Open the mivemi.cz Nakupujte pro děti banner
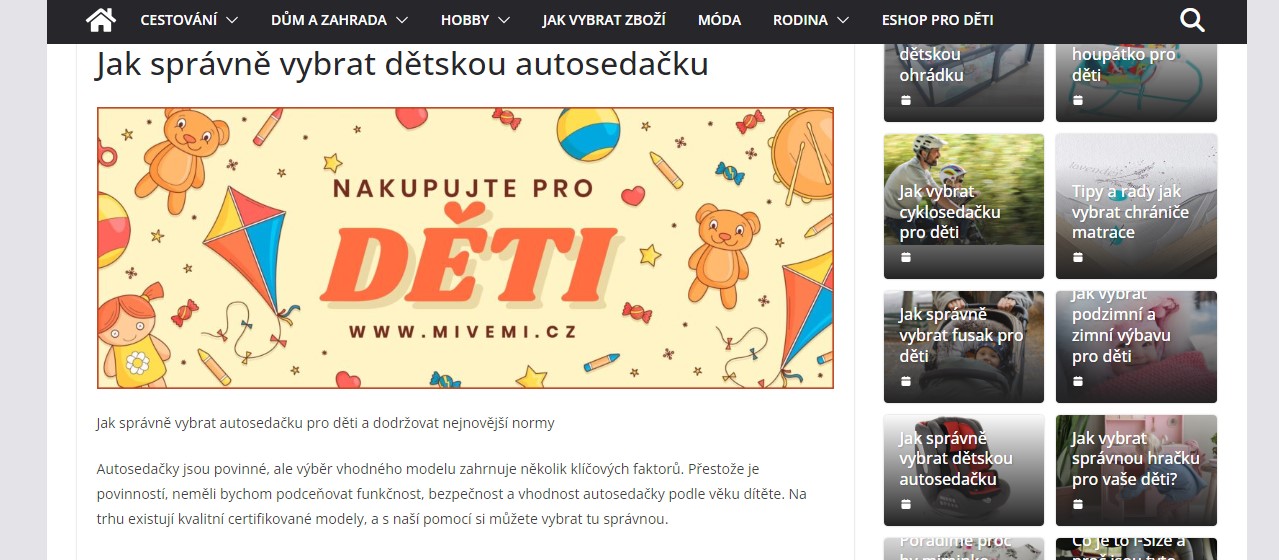This screenshot has height=560, width=1279. pyautogui.click(x=465, y=248)
